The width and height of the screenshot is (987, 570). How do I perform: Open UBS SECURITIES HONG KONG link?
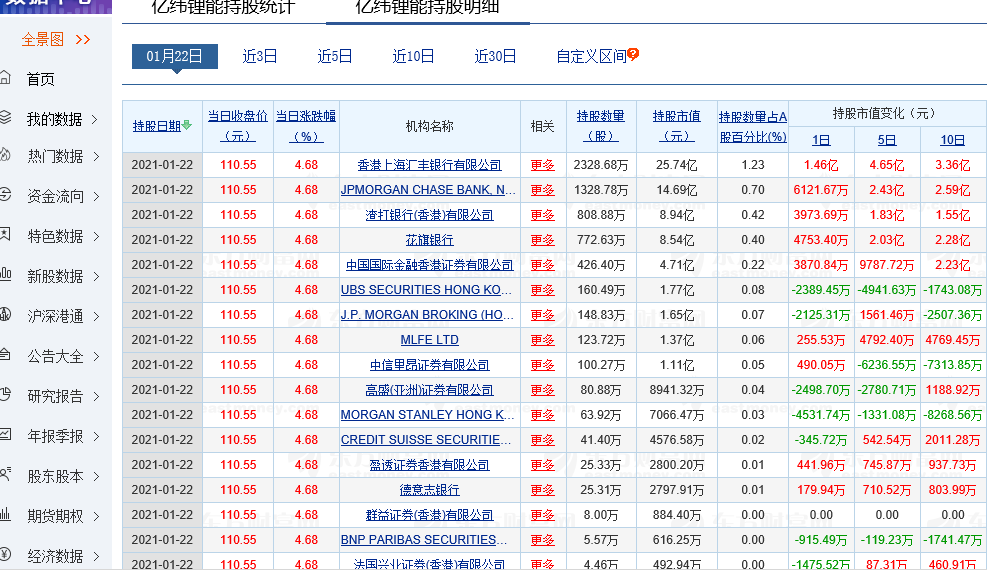click(426, 290)
